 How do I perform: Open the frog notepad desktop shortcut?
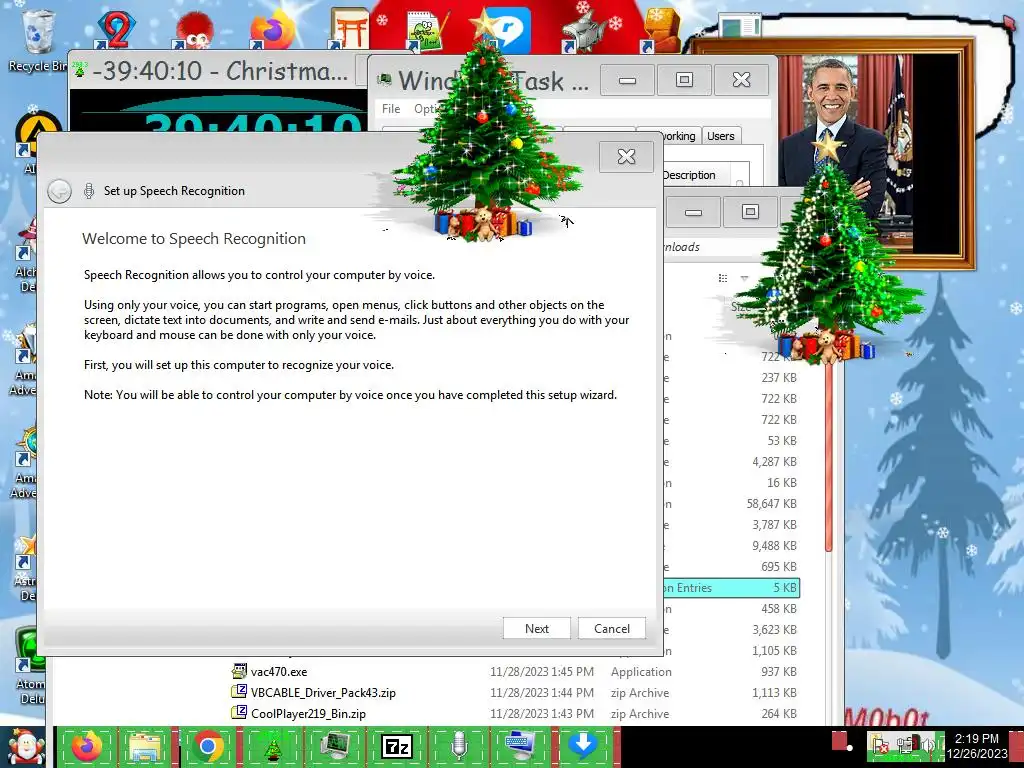tap(426, 31)
